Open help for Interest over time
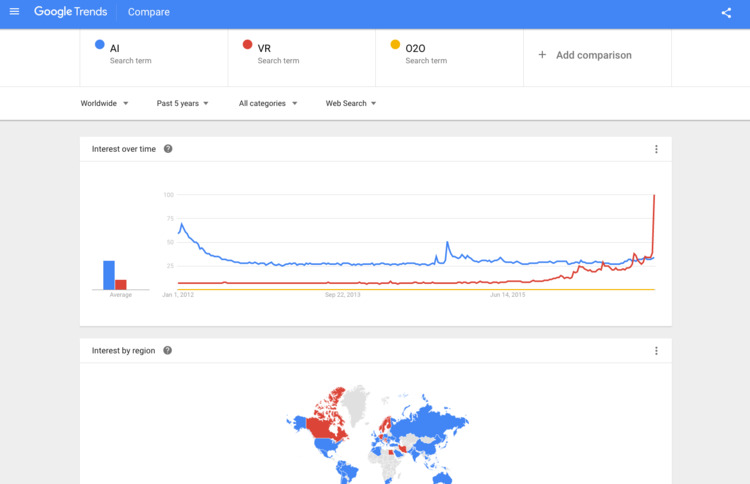Screen dimensions: 750x484 pyautogui.click(x=168, y=149)
